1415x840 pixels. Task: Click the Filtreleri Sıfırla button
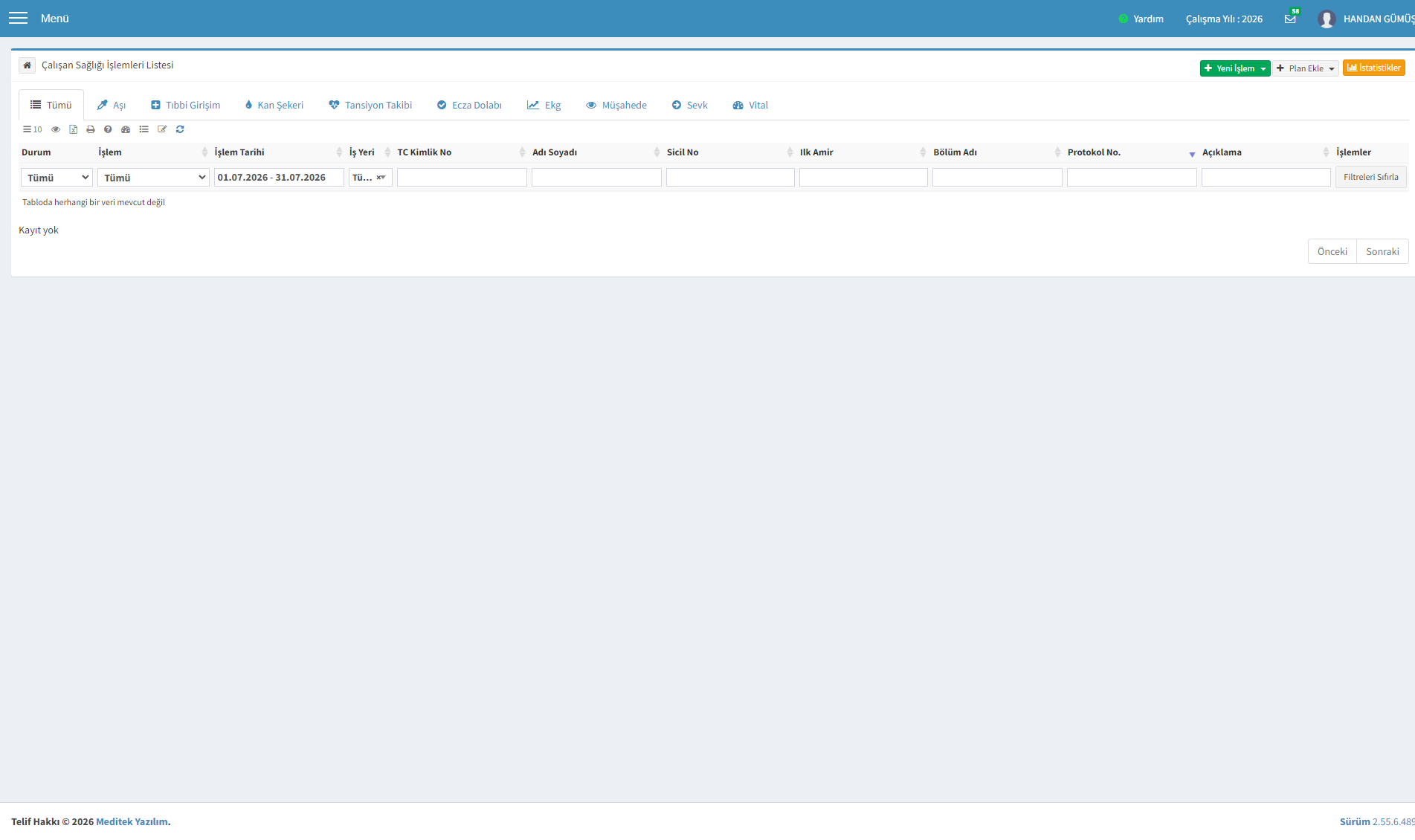point(1371,177)
